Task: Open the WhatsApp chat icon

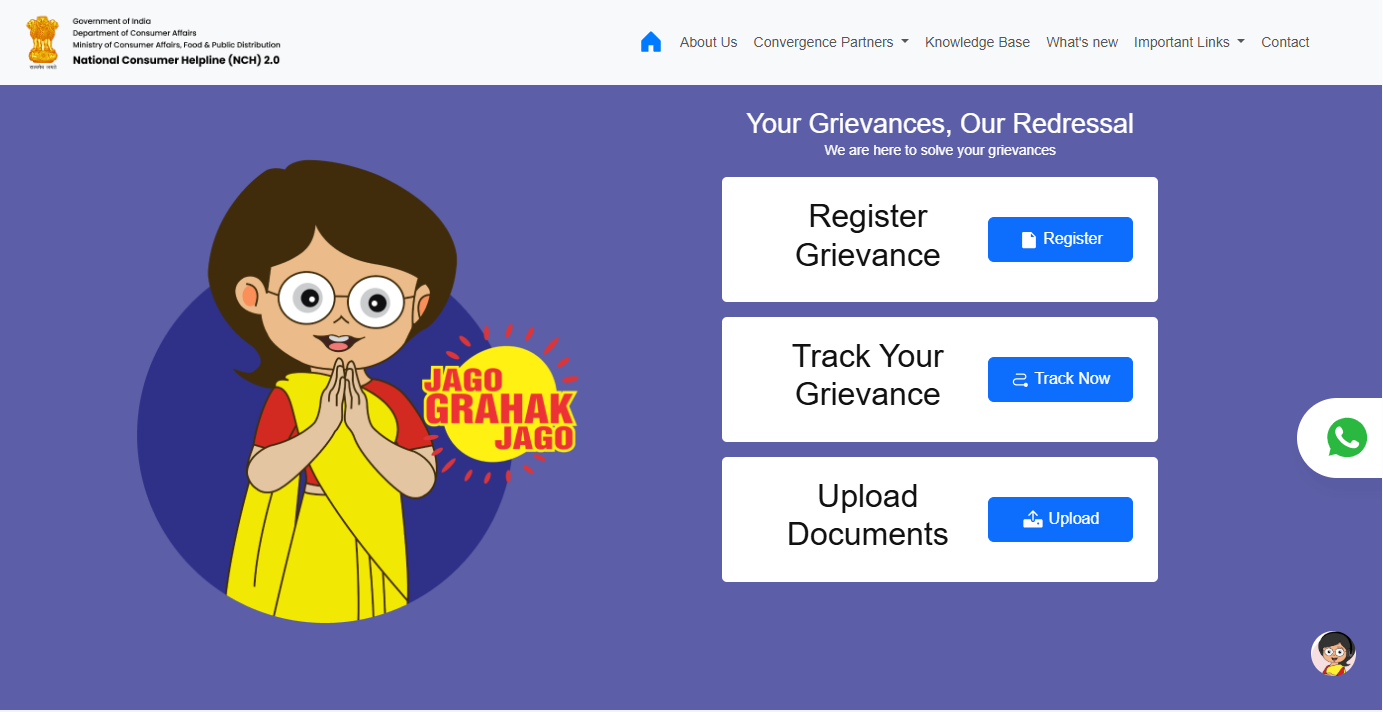Action: (1346, 438)
